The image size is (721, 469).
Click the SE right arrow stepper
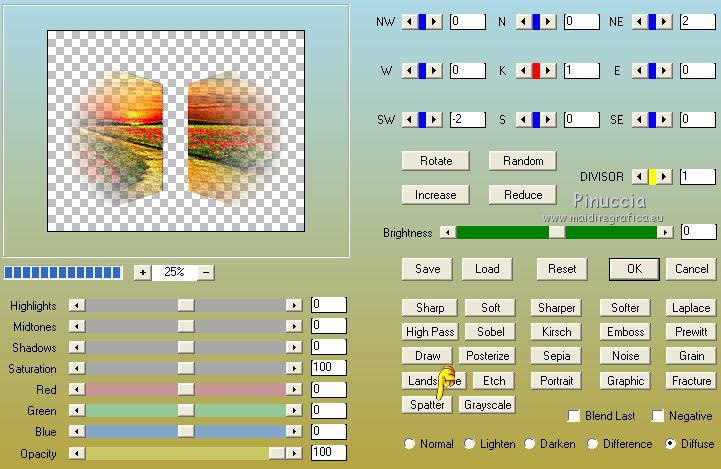tap(664, 120)
